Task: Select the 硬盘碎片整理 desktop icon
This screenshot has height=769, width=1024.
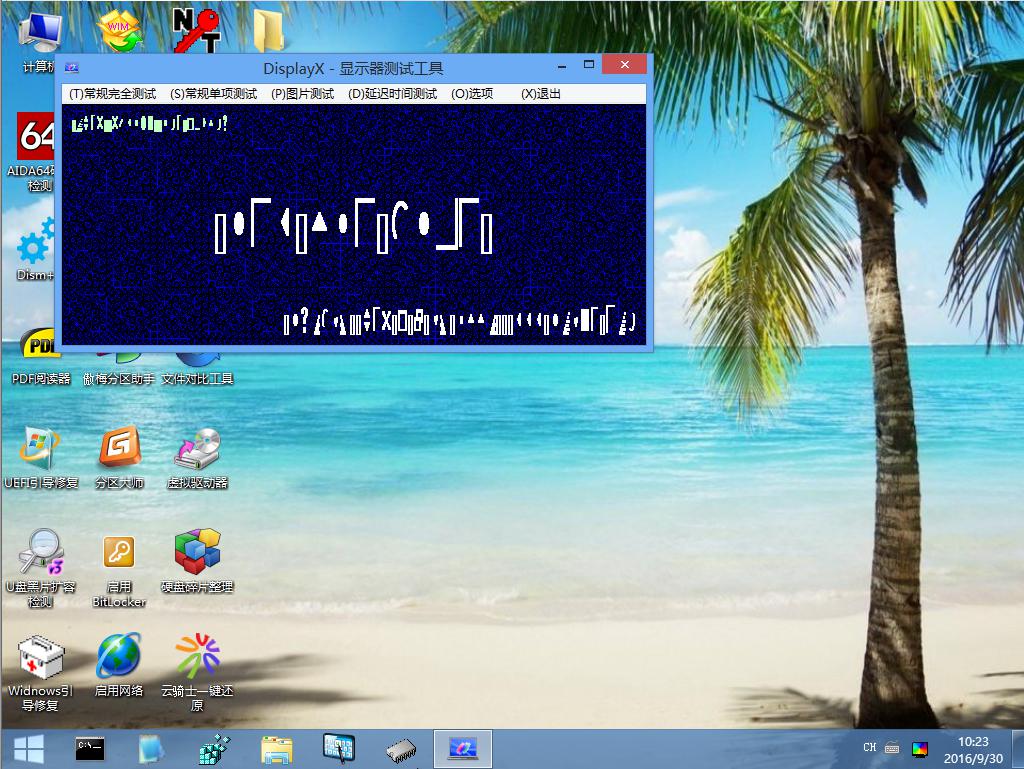Action: 197,553
